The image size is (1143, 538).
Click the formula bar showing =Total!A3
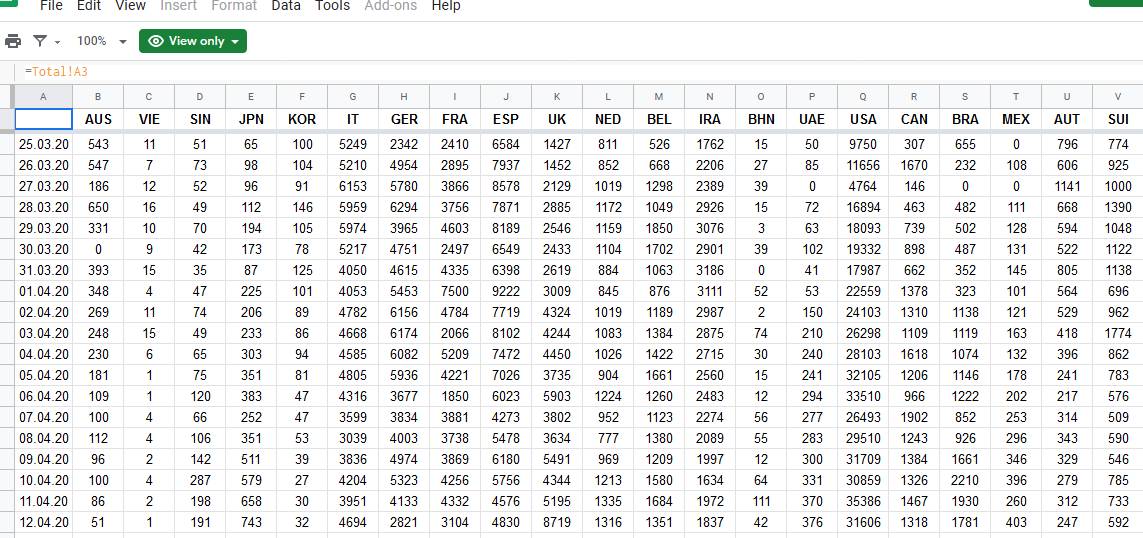click(580, 71)
